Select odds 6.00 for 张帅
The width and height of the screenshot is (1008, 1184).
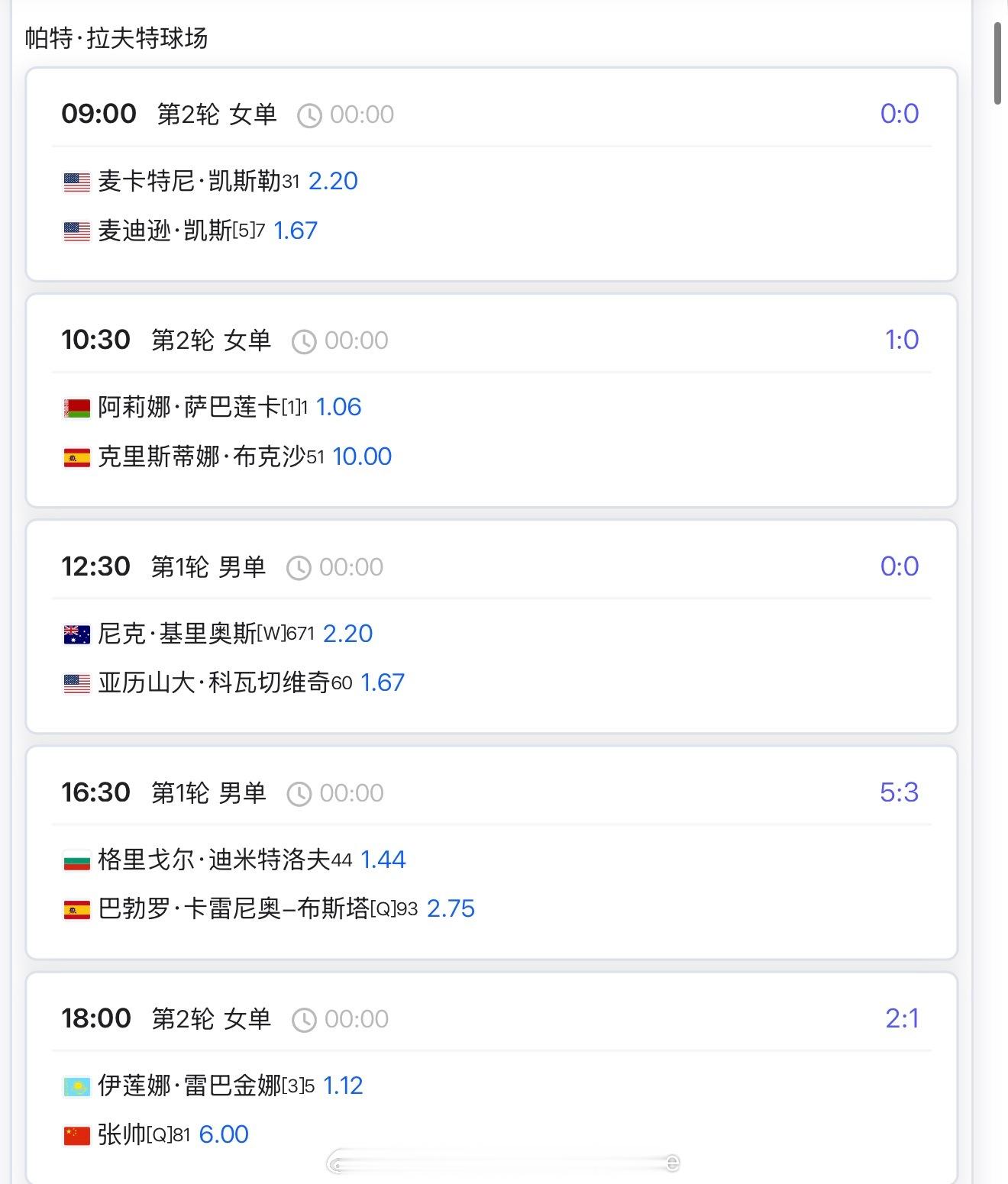[224, 1134]
